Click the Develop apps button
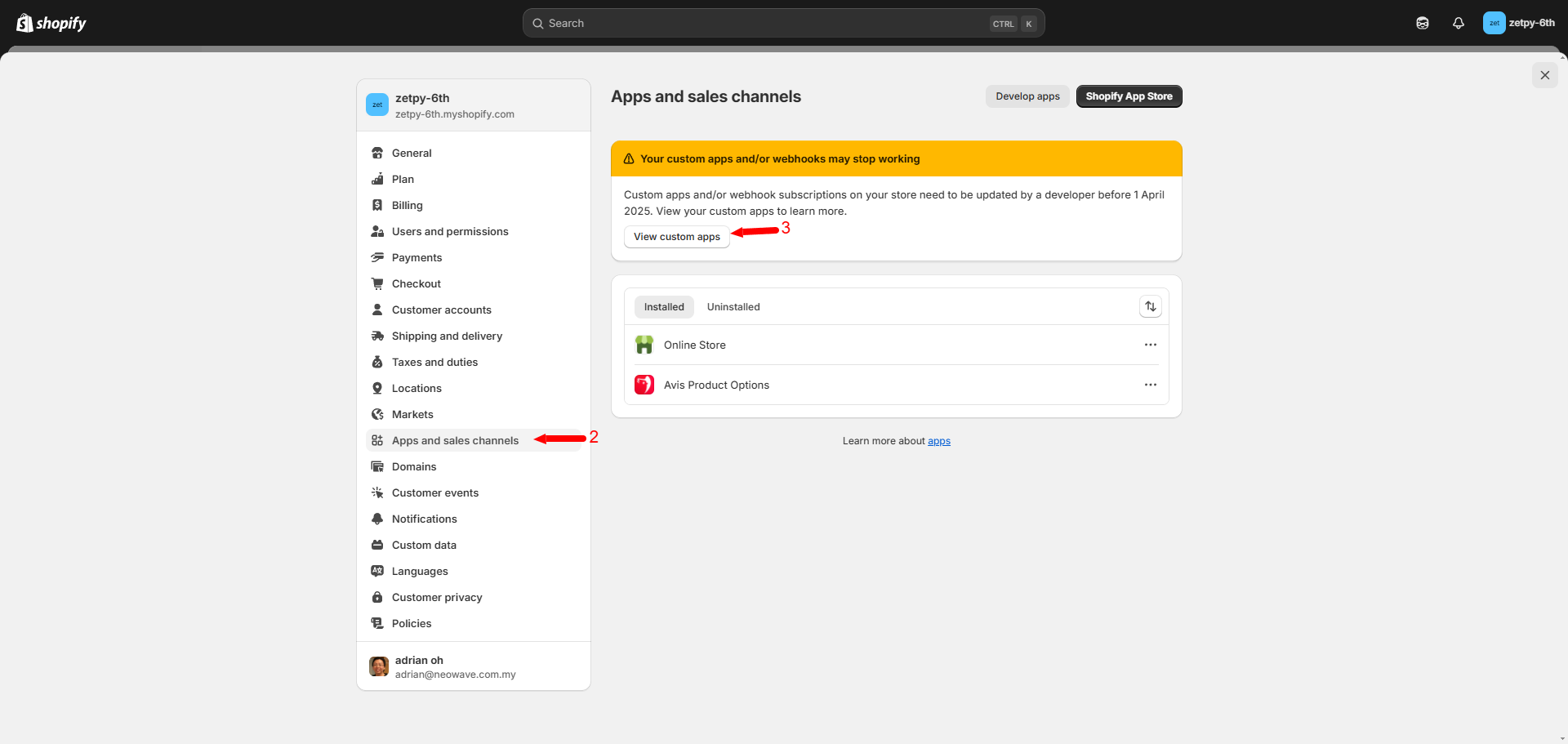This screenshot has height=744, width=1568. pos(1027,96)
